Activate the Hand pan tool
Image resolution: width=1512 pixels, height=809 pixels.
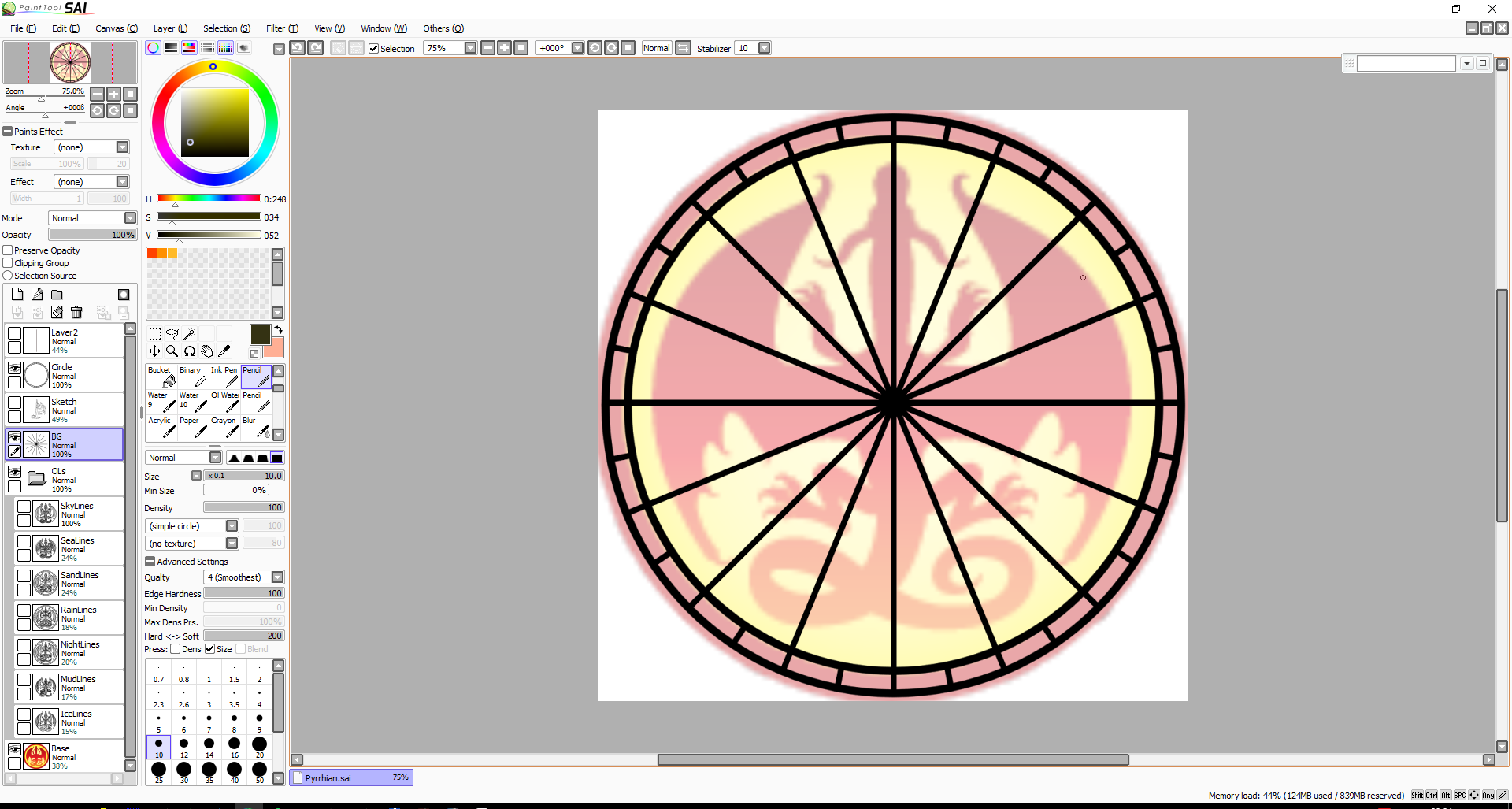[x=206, y=351]
